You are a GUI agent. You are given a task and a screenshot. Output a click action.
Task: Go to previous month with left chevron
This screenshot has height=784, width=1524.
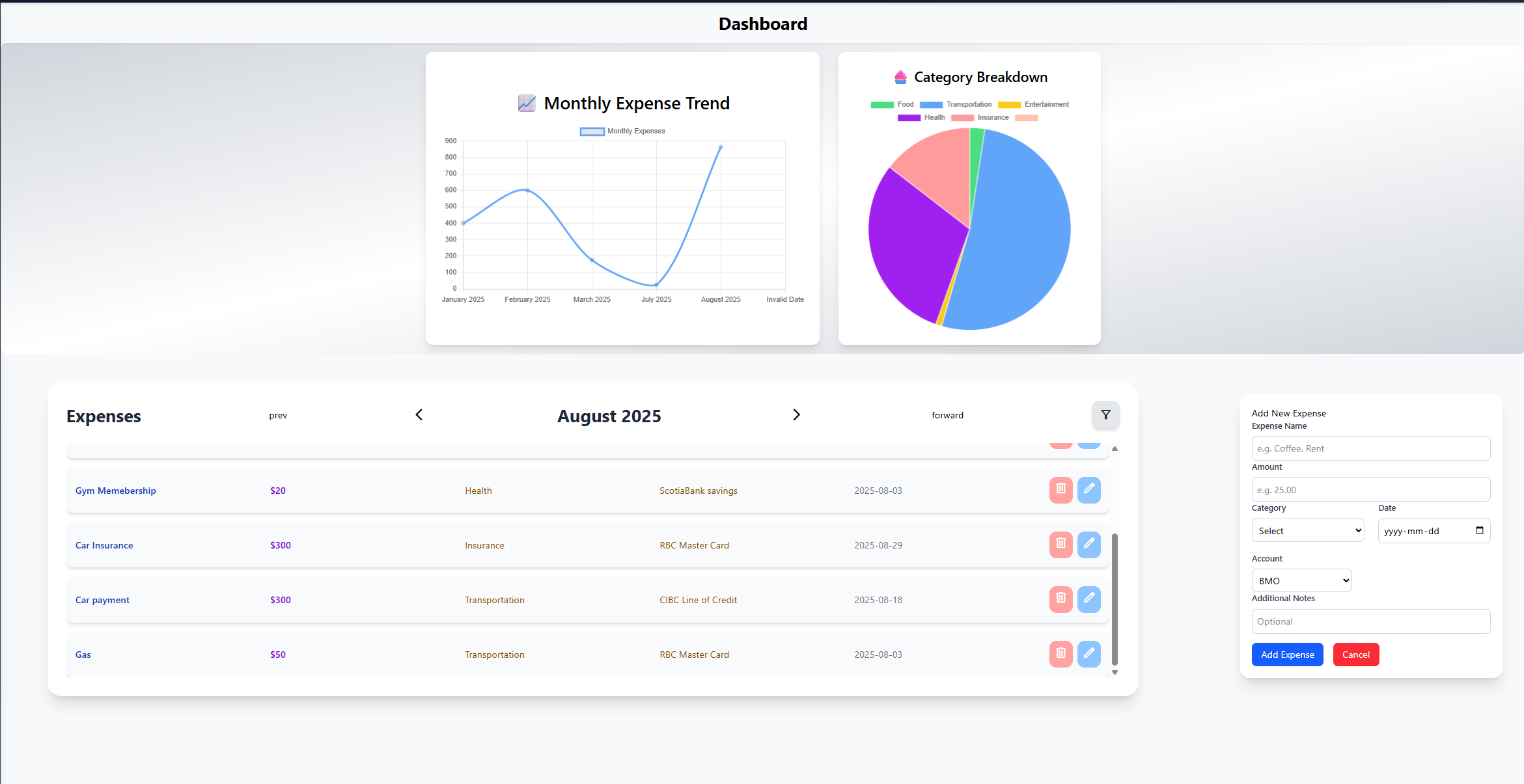tap(419, 414)
